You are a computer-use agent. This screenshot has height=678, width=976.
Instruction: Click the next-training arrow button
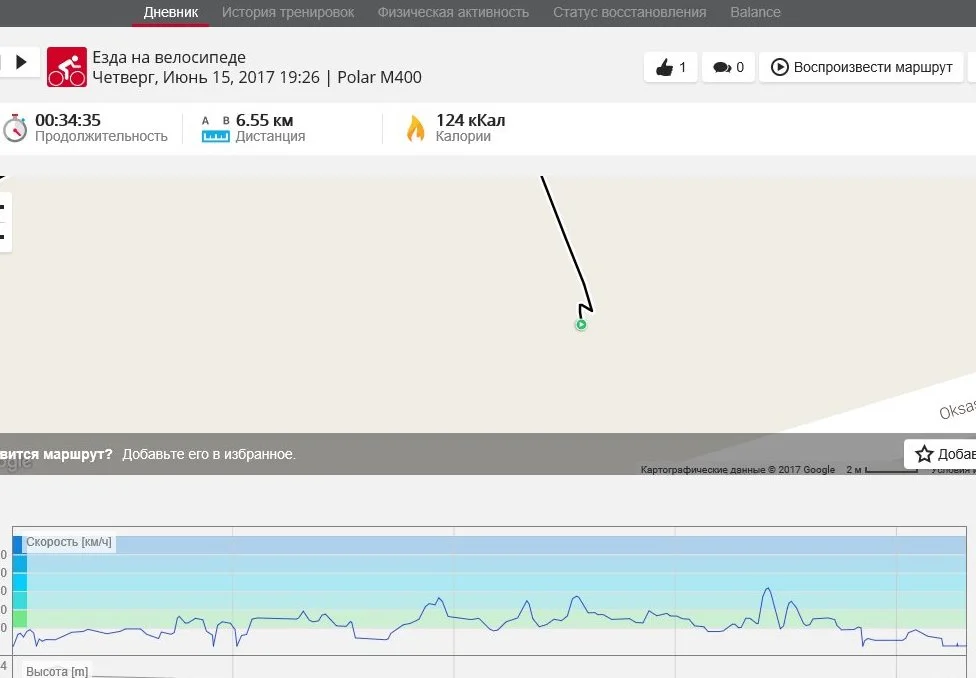[20, 62]
